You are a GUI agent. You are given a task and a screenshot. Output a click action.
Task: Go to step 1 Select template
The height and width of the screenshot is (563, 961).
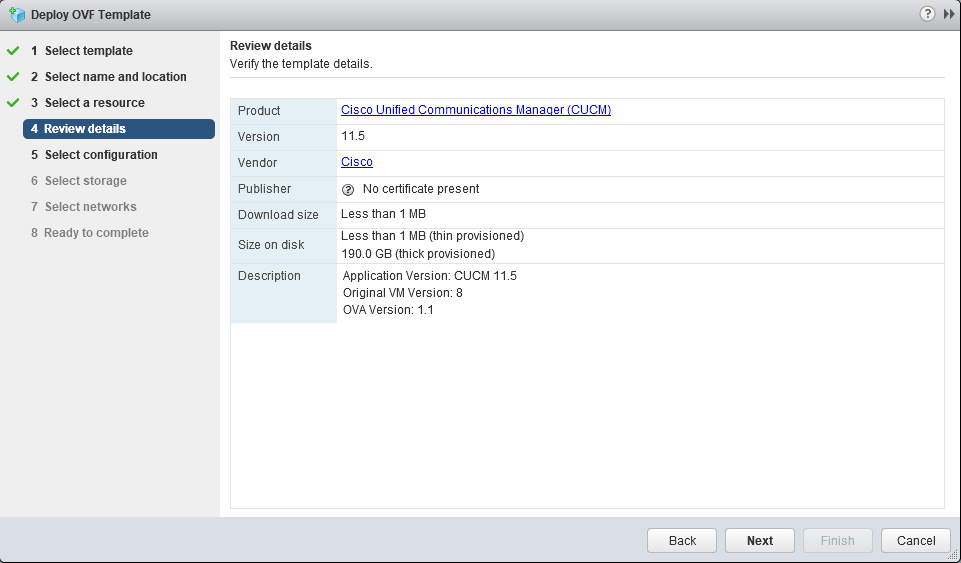pyautogui.click(x=82, y=51)
